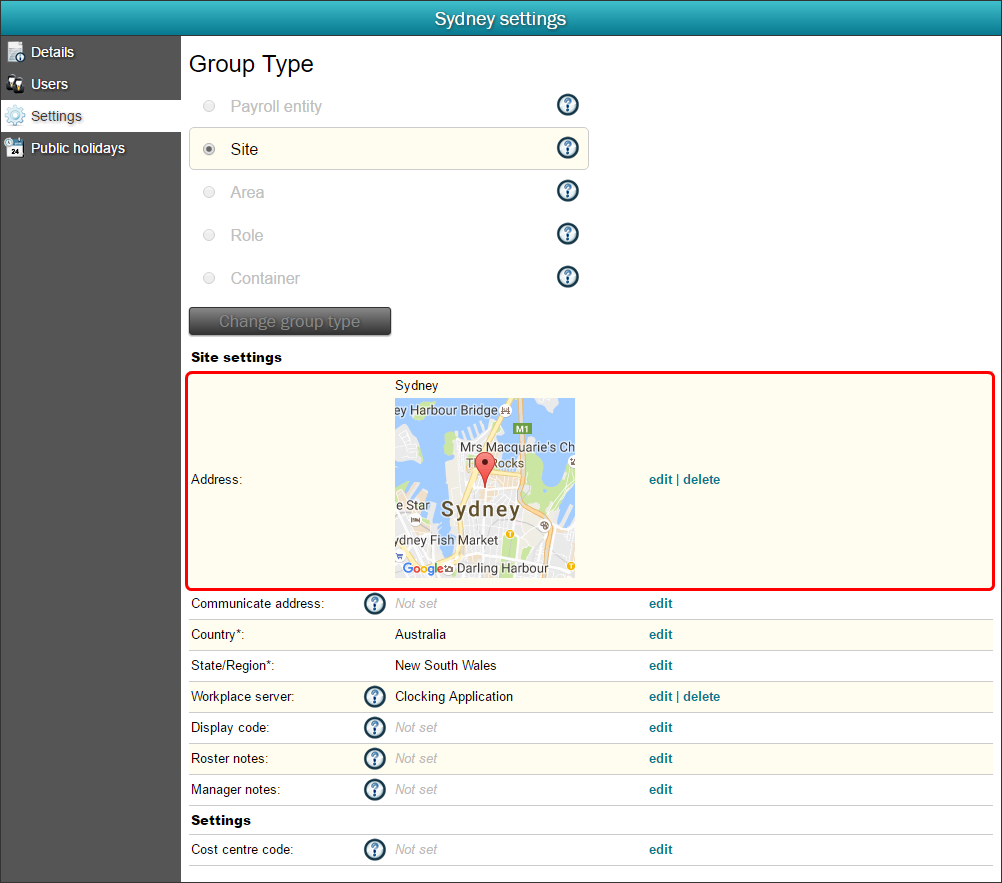Select the Site radio button
The height and width of the screenshot is (883, 1002).
pyautogui.click(x=209, y=149)
